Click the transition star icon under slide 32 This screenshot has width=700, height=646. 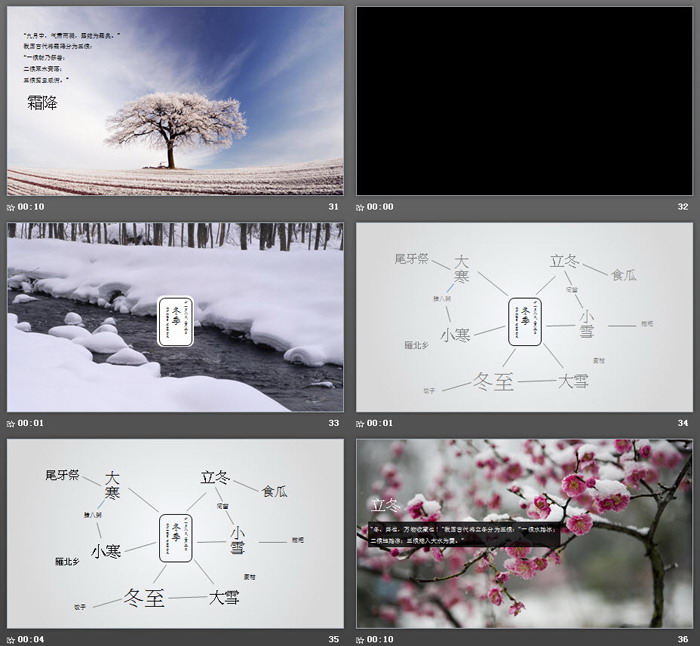361,207
